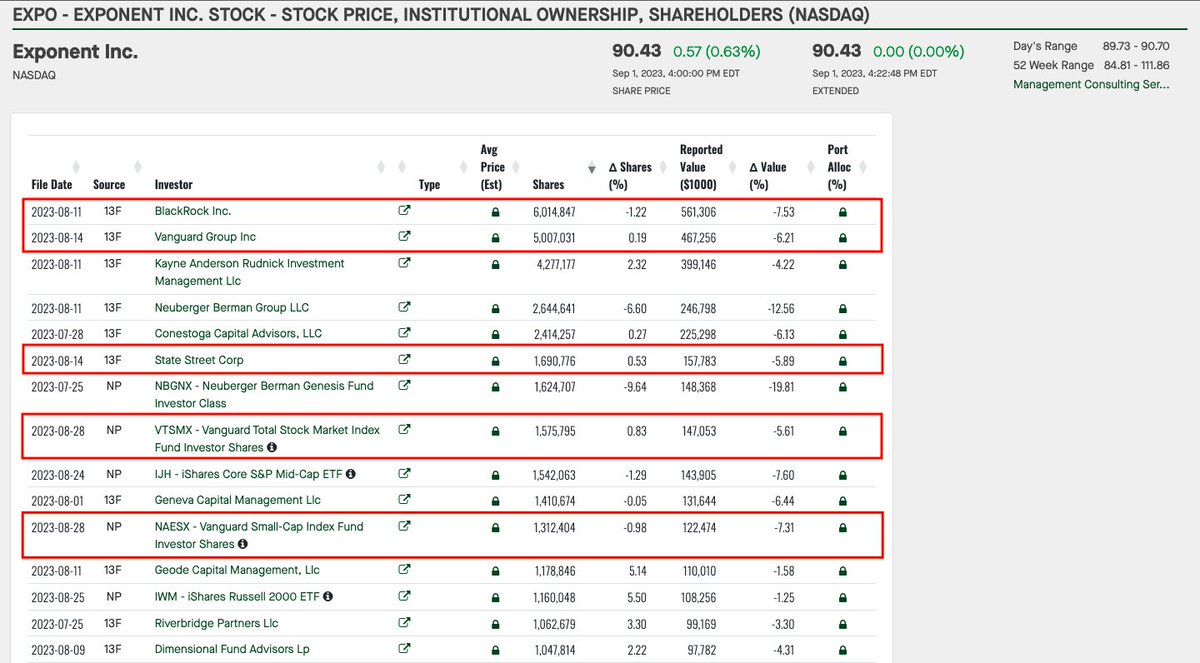
Task: Click Port Alloc lock icon in Vanguard Group row
Action: click(x=842, y=238)
